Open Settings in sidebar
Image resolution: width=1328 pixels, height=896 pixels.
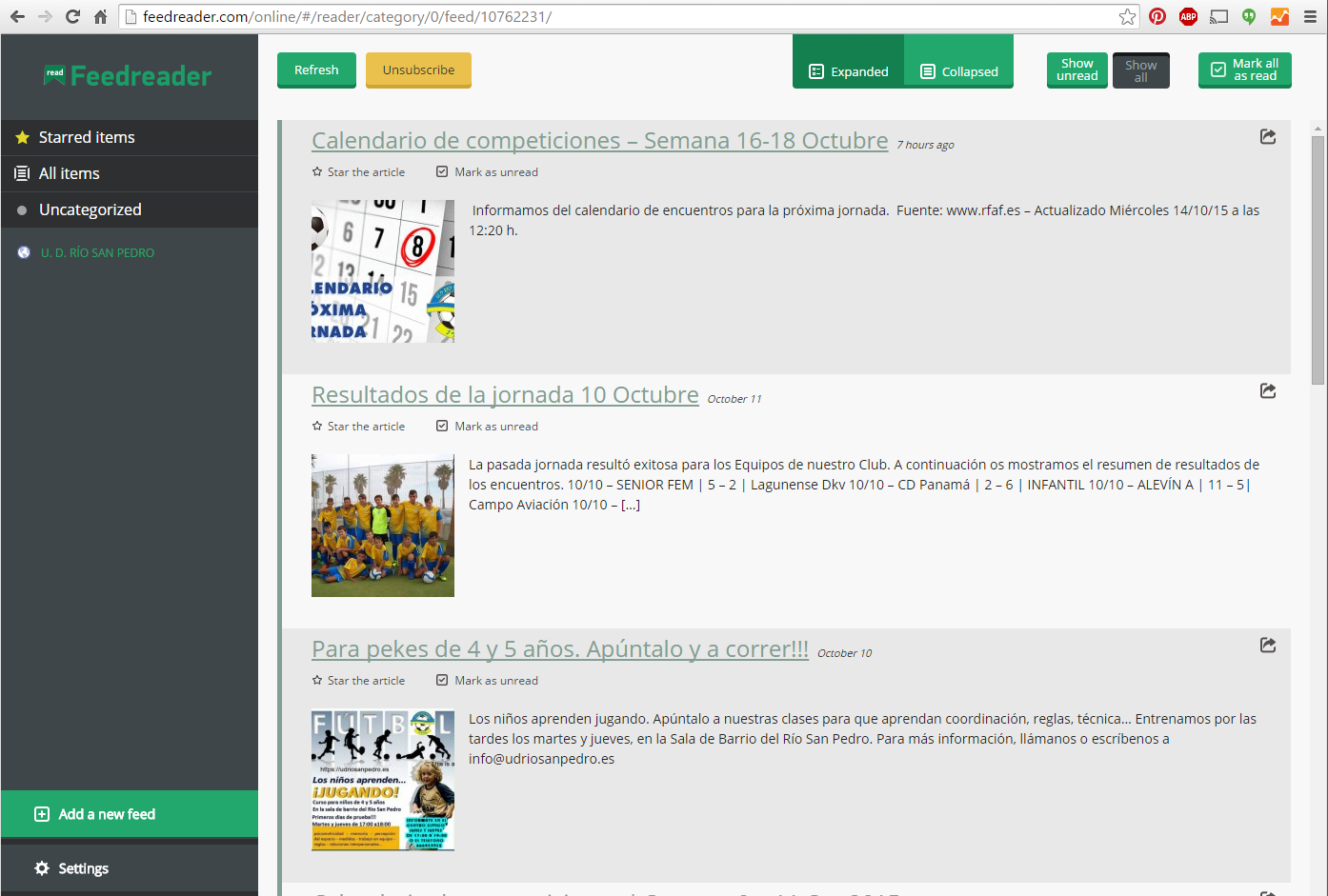[130, 868]
